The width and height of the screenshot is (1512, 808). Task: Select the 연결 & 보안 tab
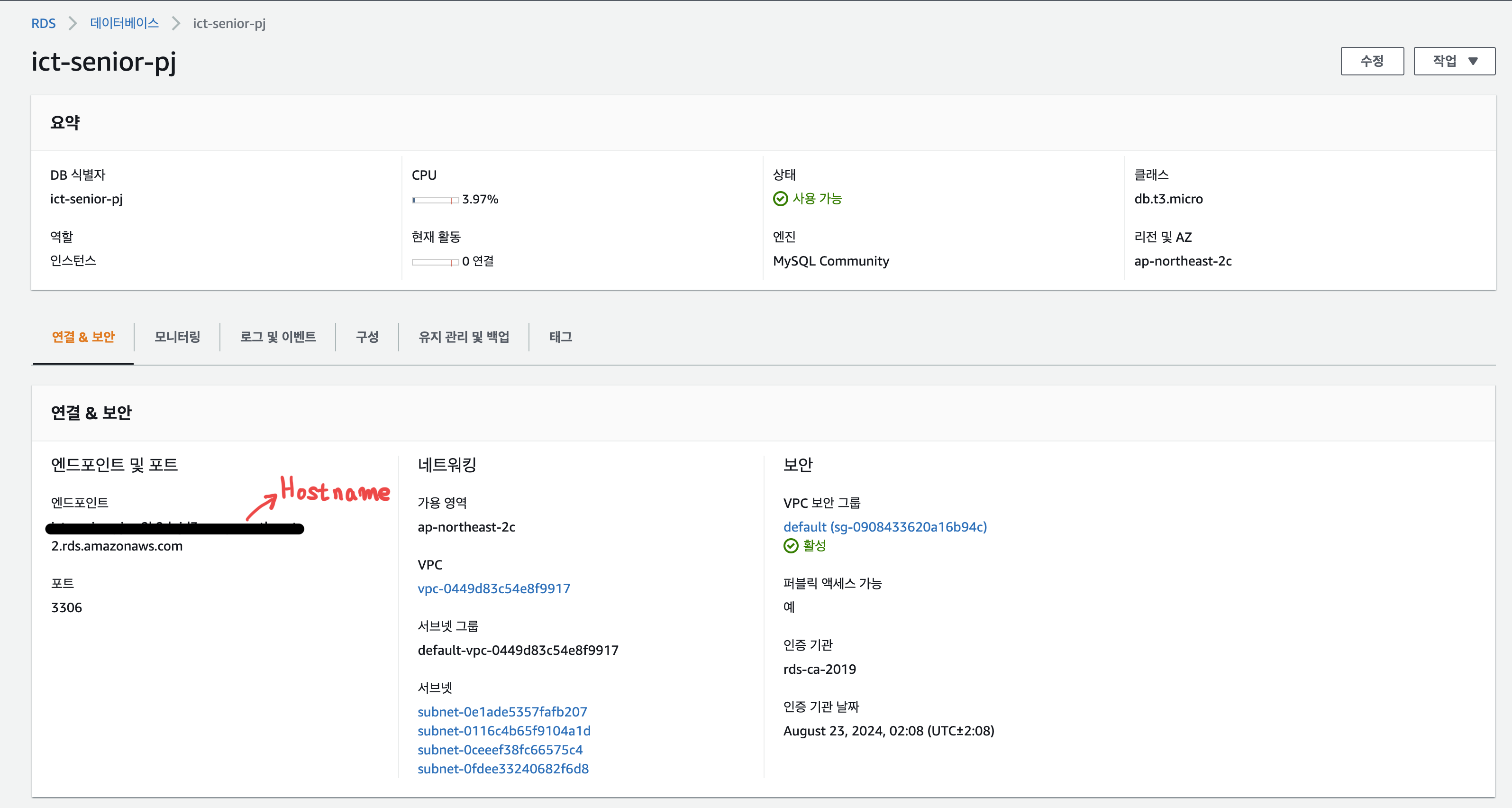click(83, 337)
